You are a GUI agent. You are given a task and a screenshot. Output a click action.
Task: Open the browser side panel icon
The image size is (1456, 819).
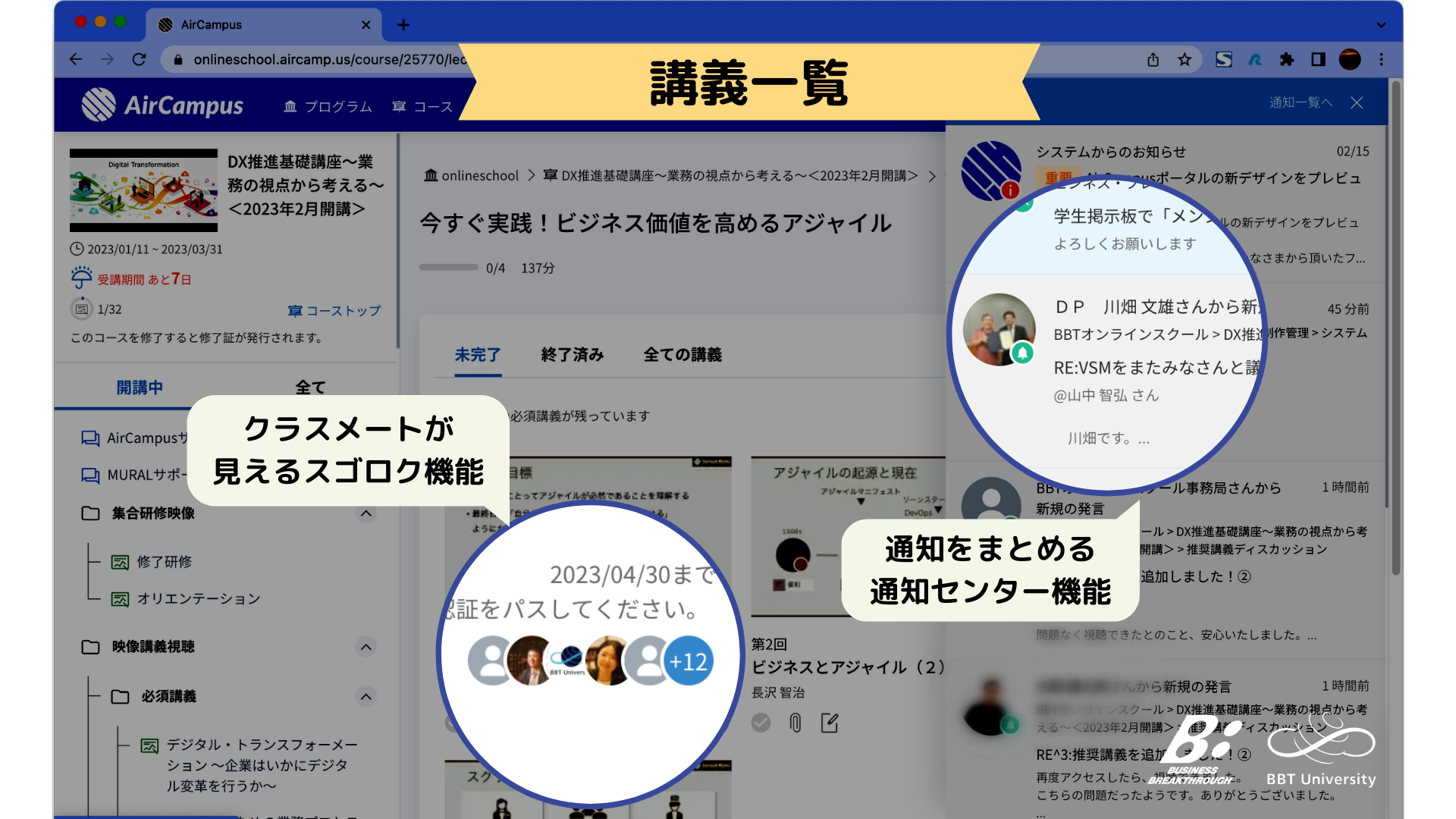click(x=1318, y=59)
